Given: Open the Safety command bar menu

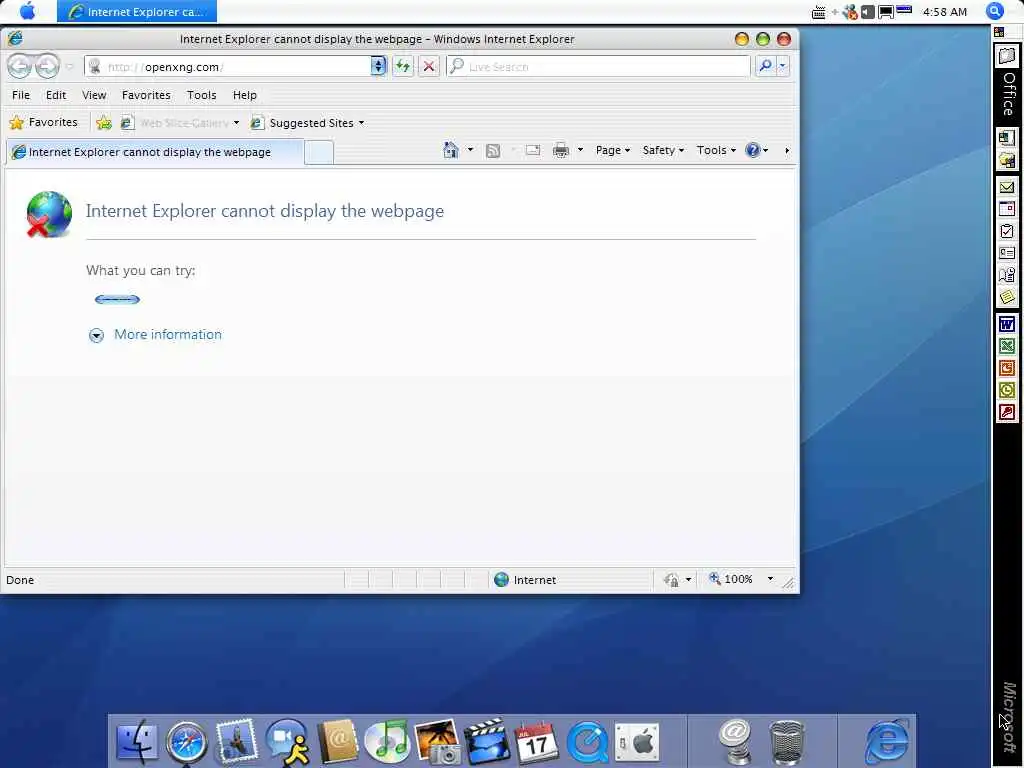Looking at the screenshot, I should tap(663, 150).
